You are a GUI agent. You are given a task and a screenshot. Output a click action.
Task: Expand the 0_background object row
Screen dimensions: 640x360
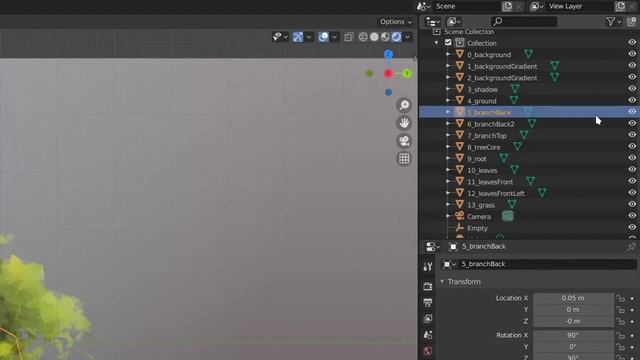pyautogui.click(x=448, y=54)
